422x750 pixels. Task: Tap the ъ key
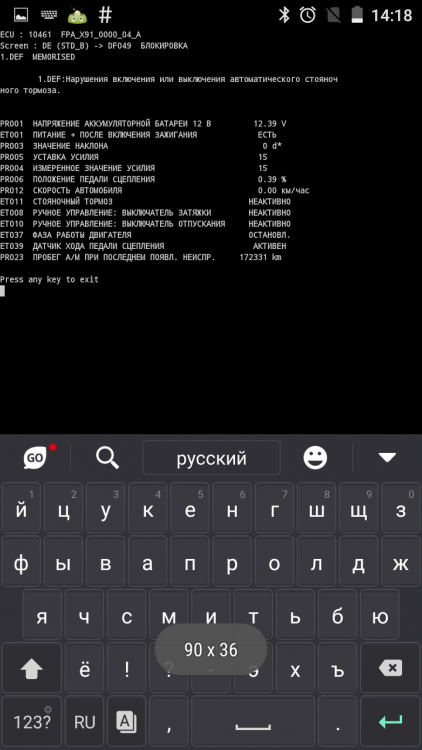[x=338, y=668]
